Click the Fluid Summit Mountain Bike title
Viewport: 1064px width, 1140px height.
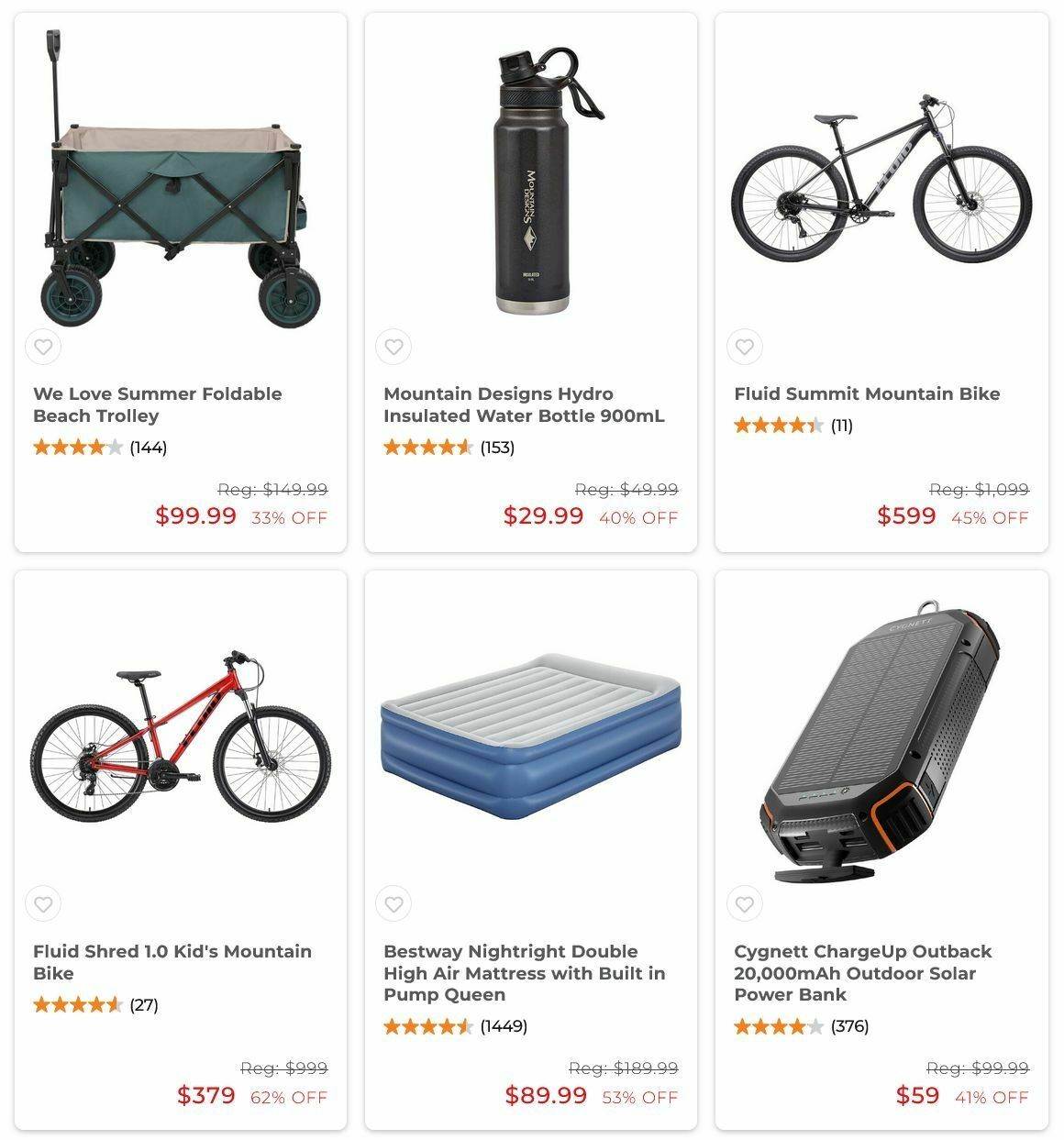[x=866, y=393]
